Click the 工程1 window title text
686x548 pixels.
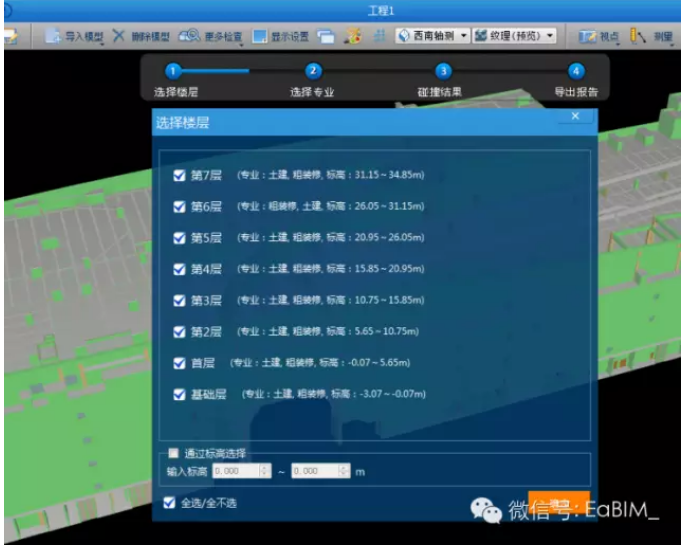[x=381, y=10]
